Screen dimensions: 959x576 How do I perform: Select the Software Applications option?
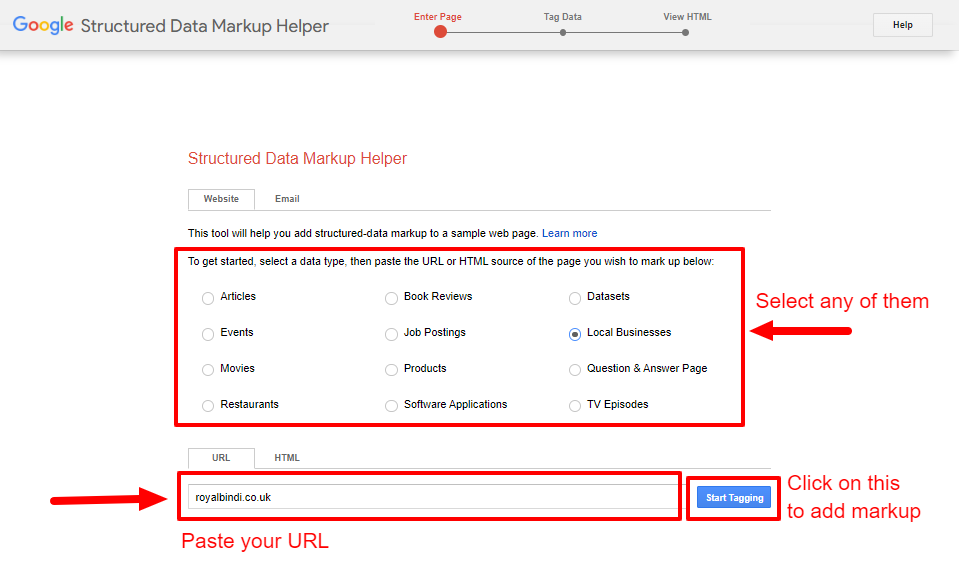pos(391,406)
